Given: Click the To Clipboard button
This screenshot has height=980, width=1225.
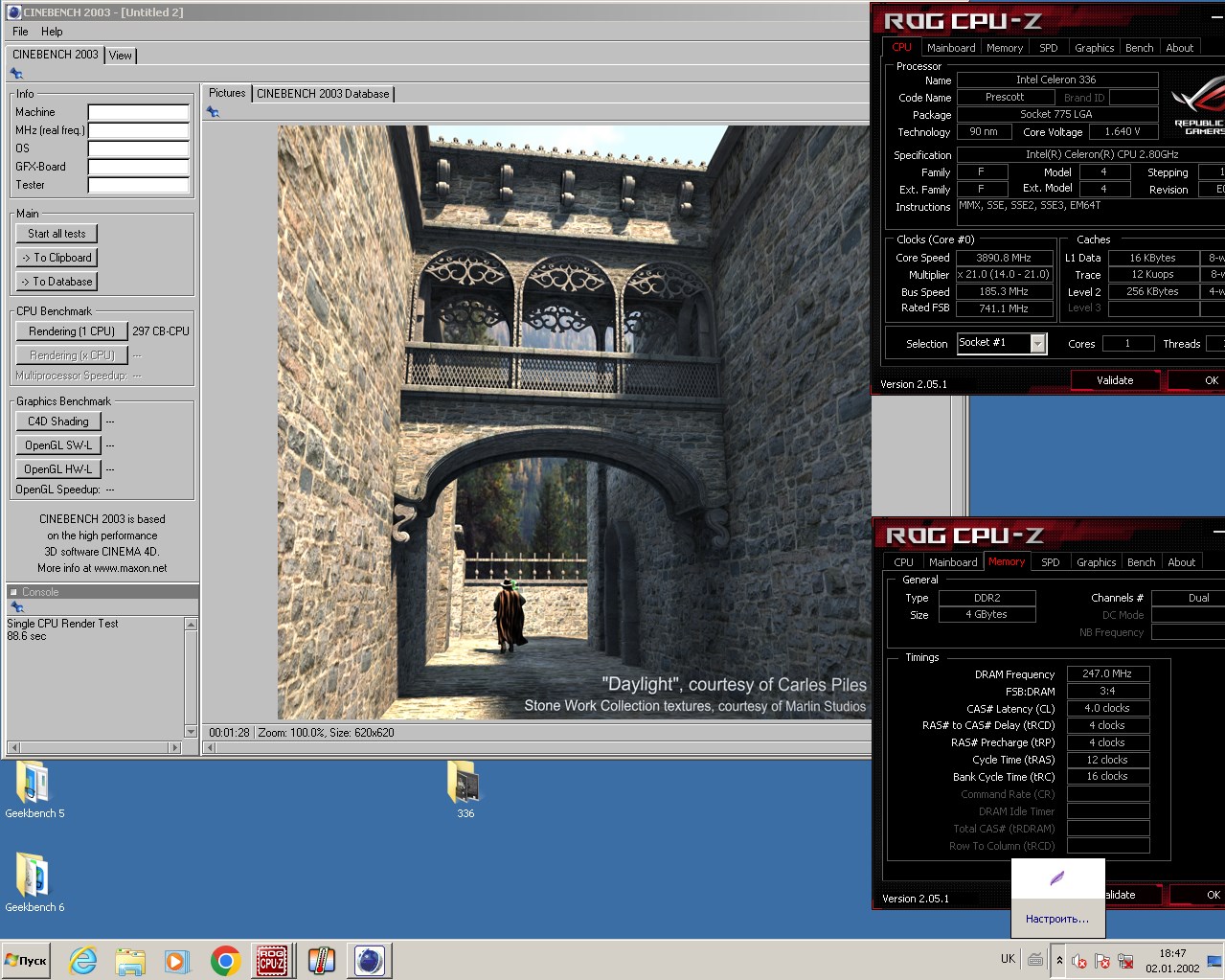Looking at the screenshot, I should pos(57,258).
